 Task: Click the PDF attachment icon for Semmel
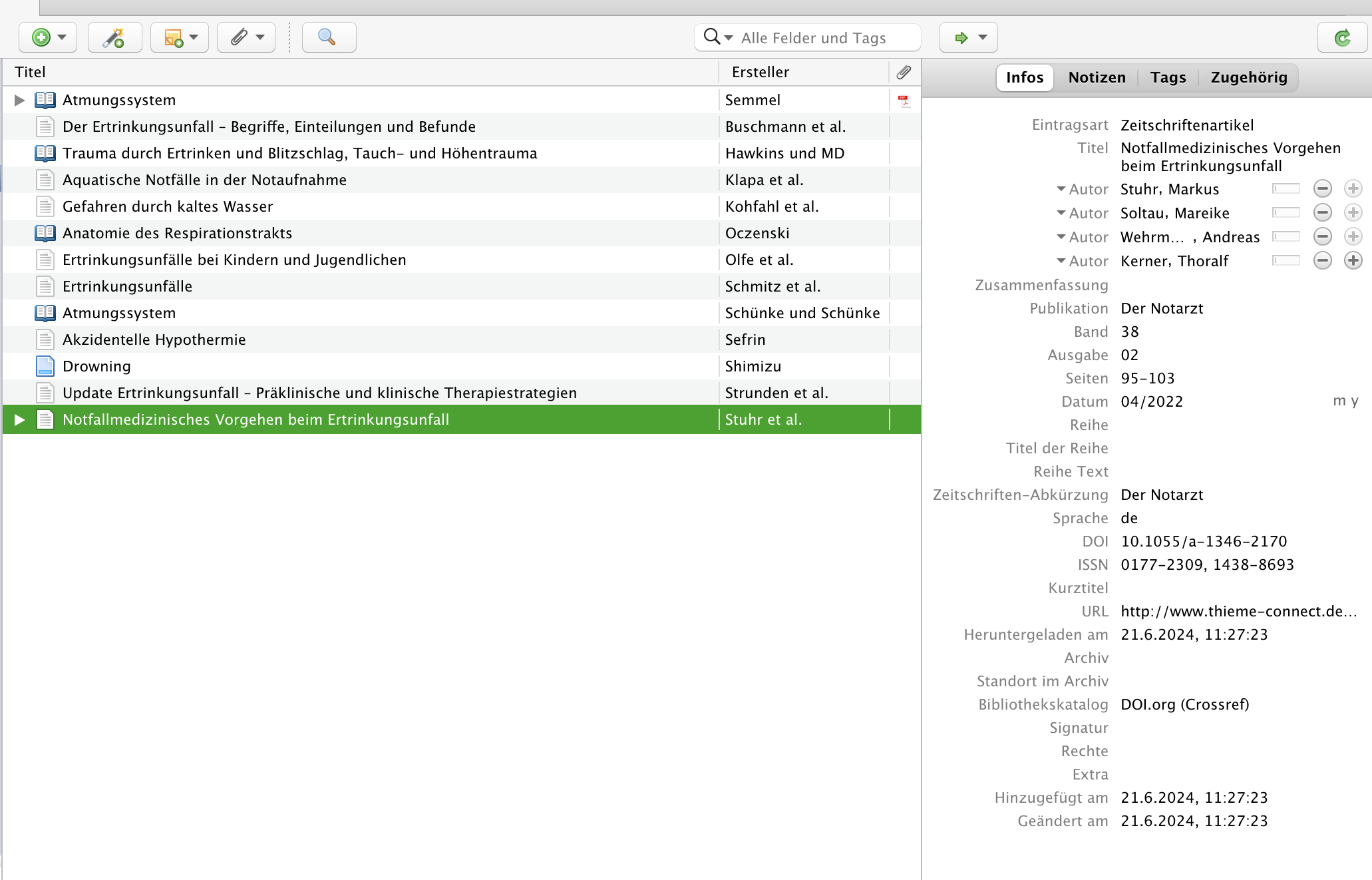point(904,101)
